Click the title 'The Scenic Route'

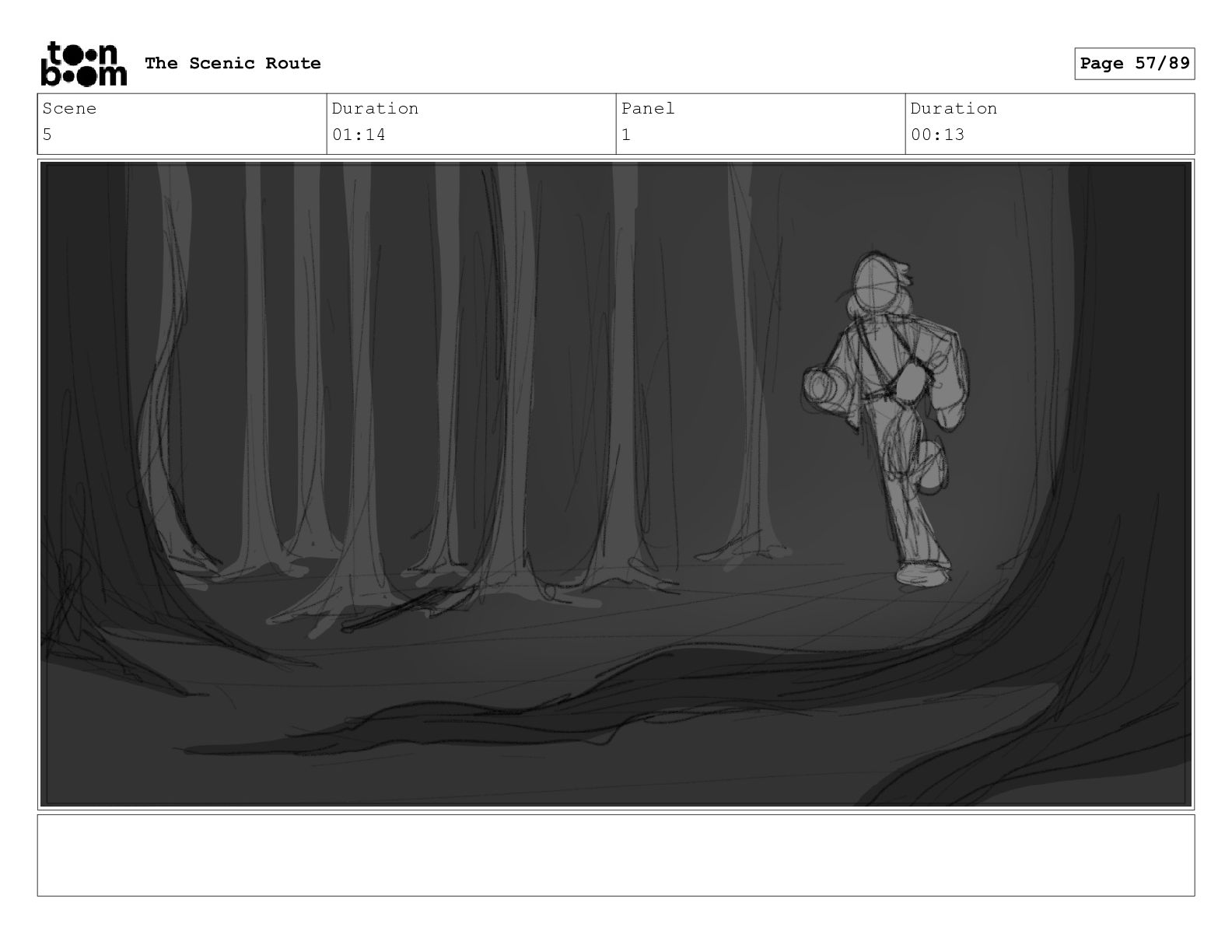[233, 64]
